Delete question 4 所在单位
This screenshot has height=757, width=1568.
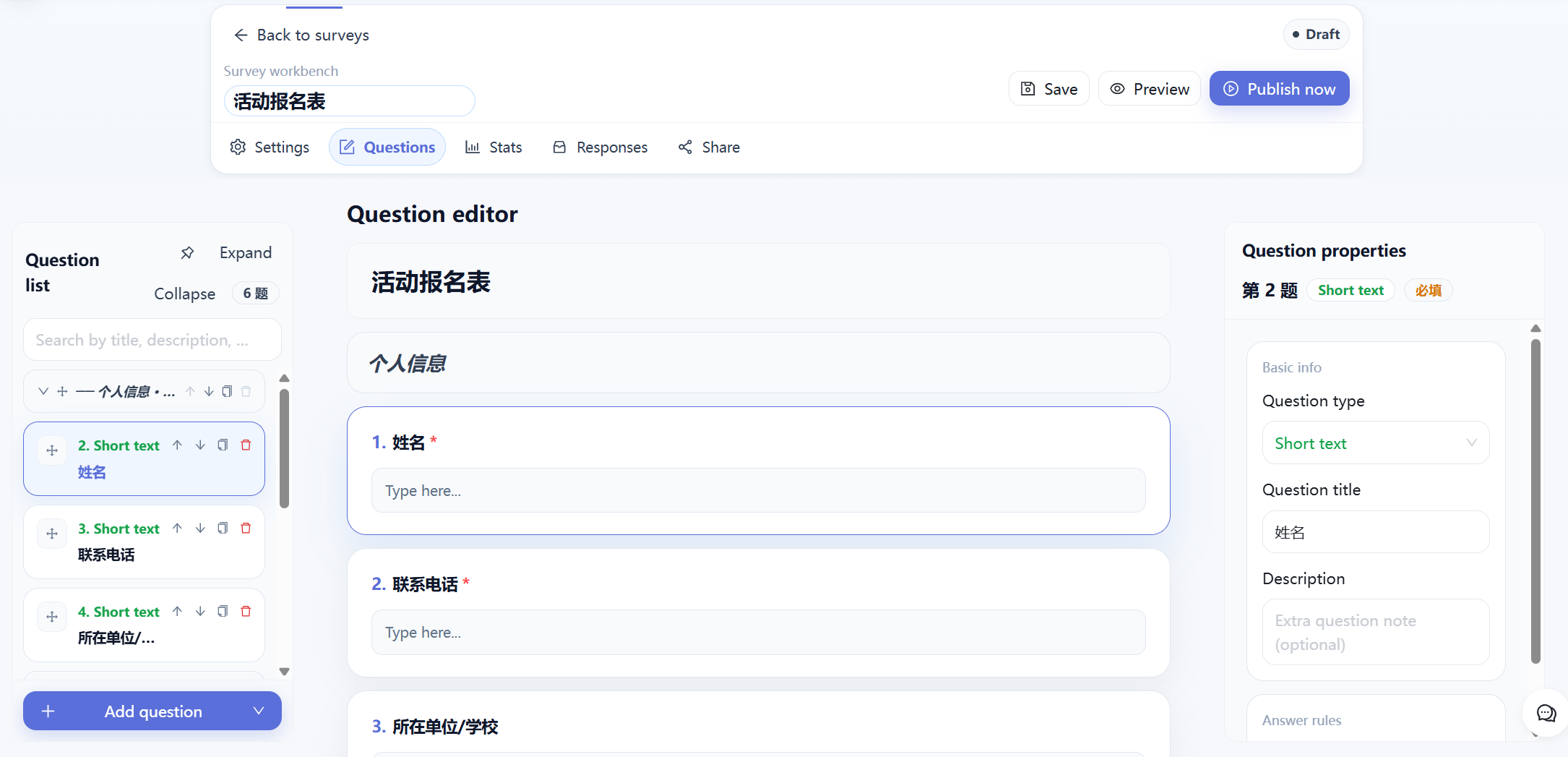pyautogui.click(x=246, y=612)
